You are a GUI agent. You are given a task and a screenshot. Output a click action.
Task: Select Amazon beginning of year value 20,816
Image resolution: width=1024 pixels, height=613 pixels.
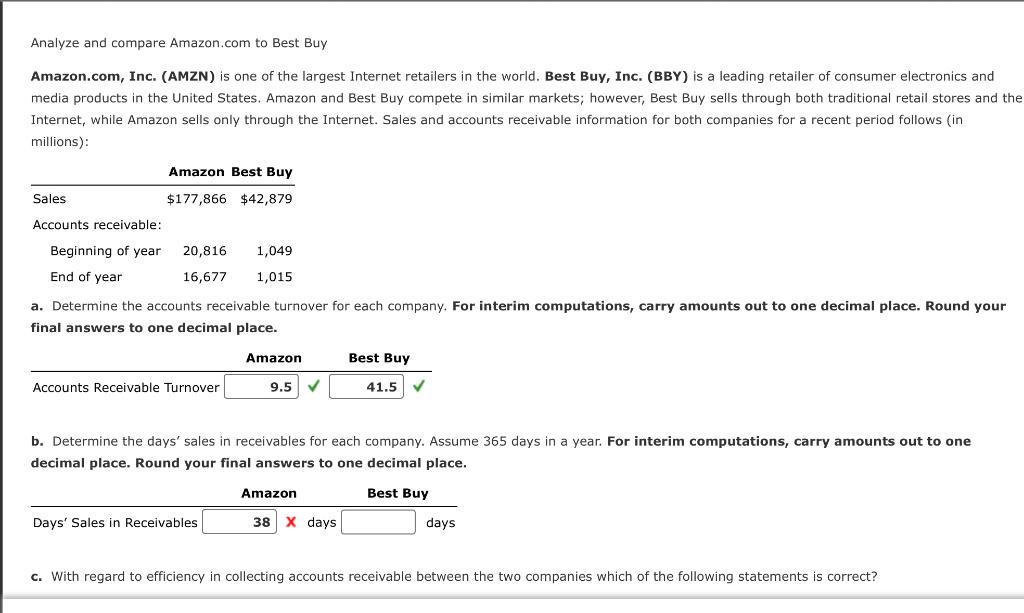pos(204,251)
